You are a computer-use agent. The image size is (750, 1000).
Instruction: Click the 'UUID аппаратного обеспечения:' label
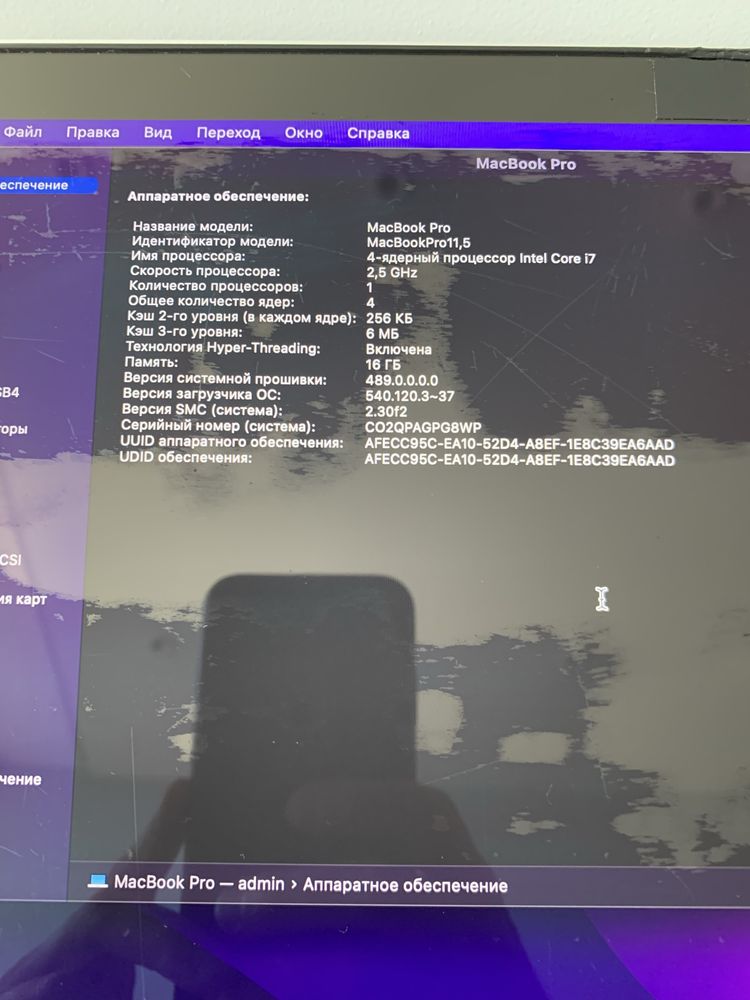[232, 442]
